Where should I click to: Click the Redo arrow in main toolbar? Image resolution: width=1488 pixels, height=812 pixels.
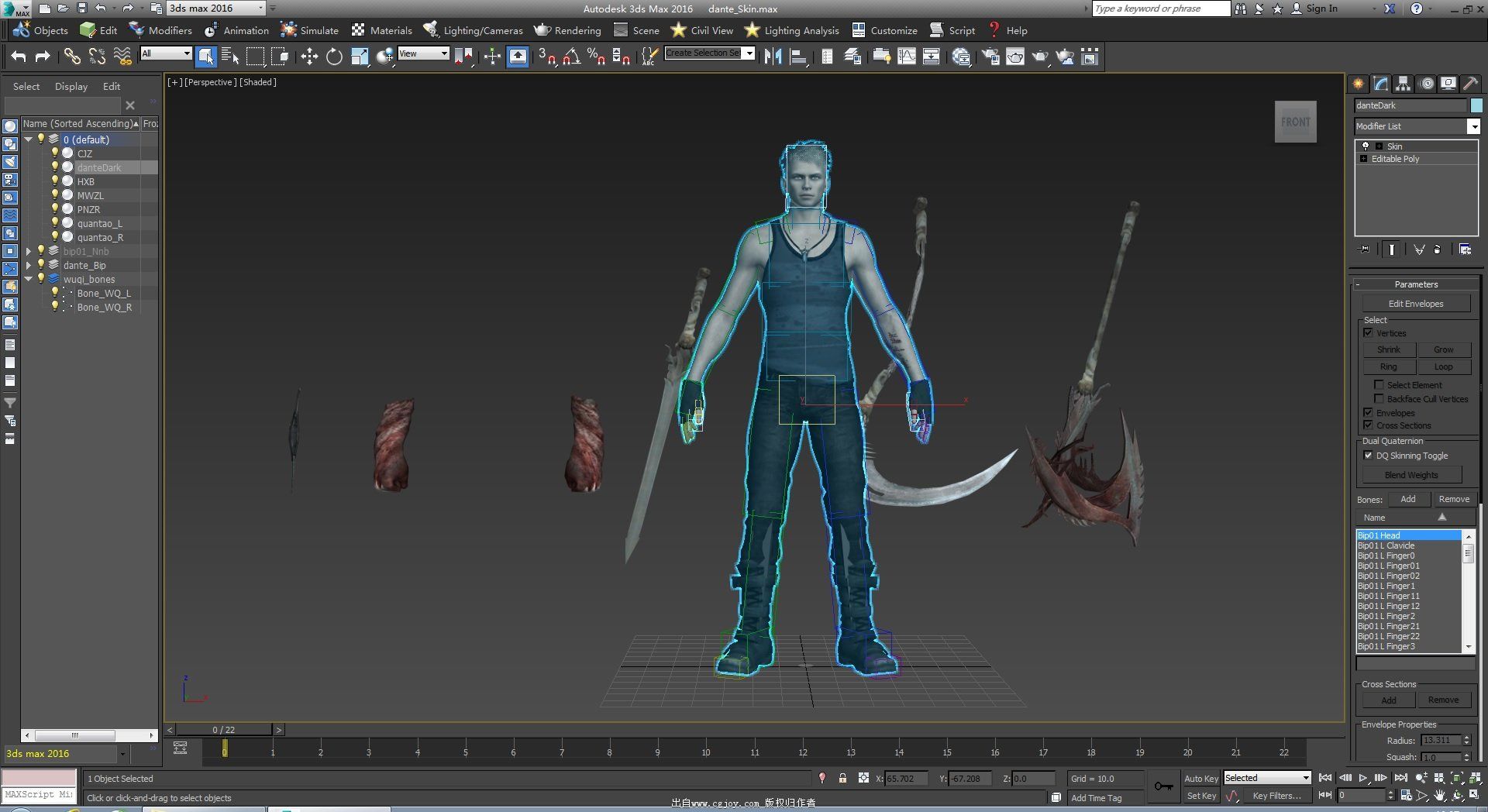tap(43, 57)
